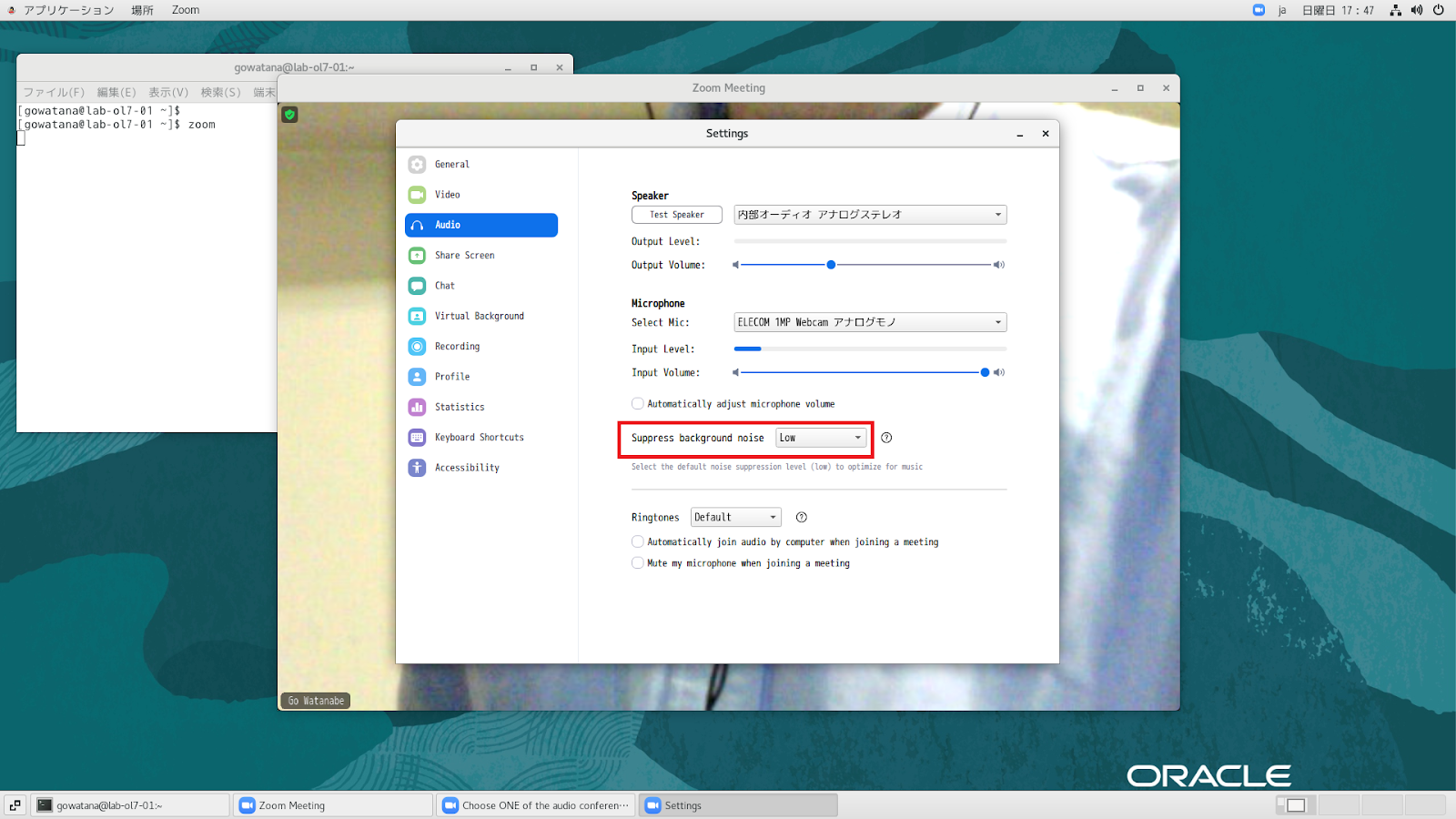Open Select Mic device dropdown
The height and width of the screenshot is (819, 1456).
(x=870, y=322)
